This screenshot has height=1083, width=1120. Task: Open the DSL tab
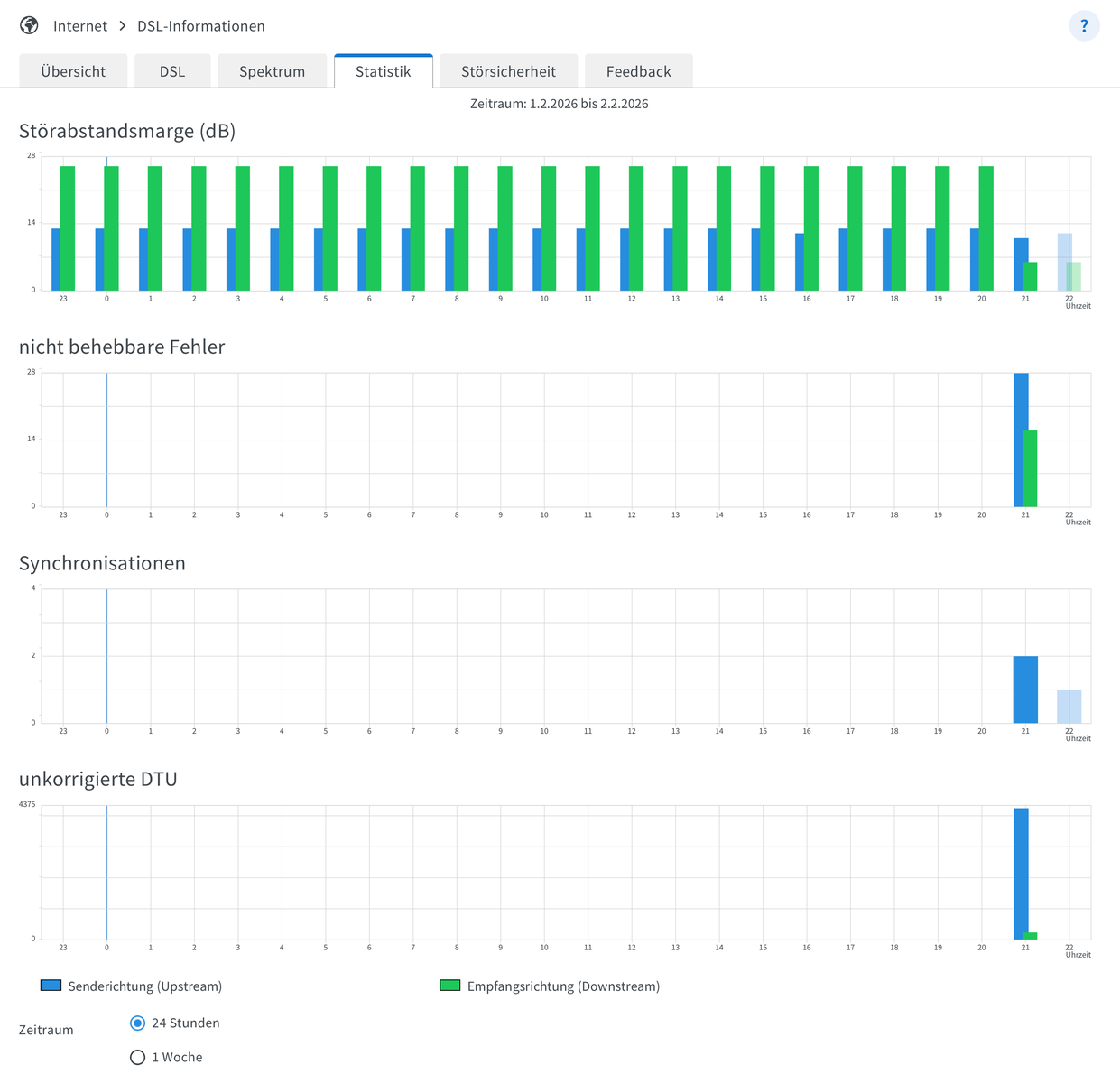(172, 71)
